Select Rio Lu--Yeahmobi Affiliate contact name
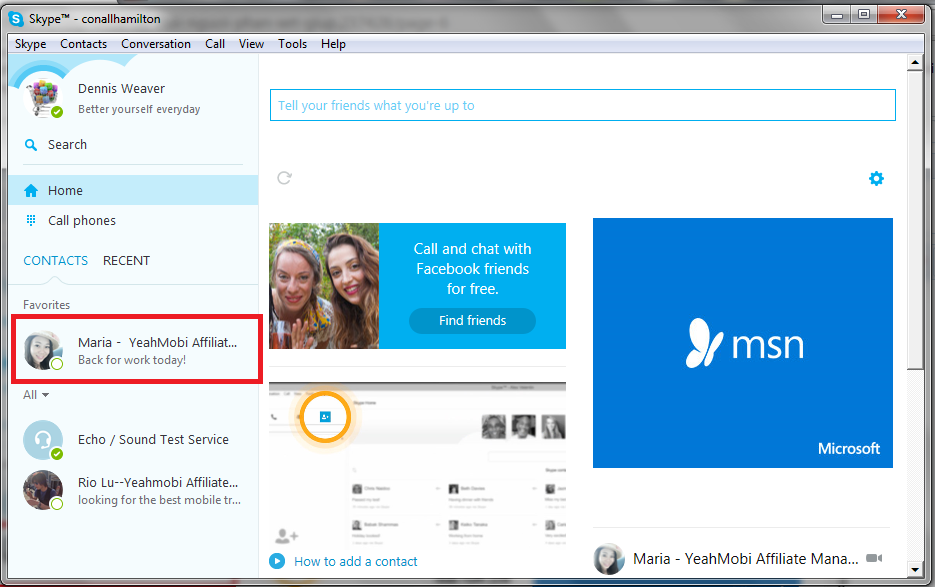935x587 pixels. (x=158, y=483)
